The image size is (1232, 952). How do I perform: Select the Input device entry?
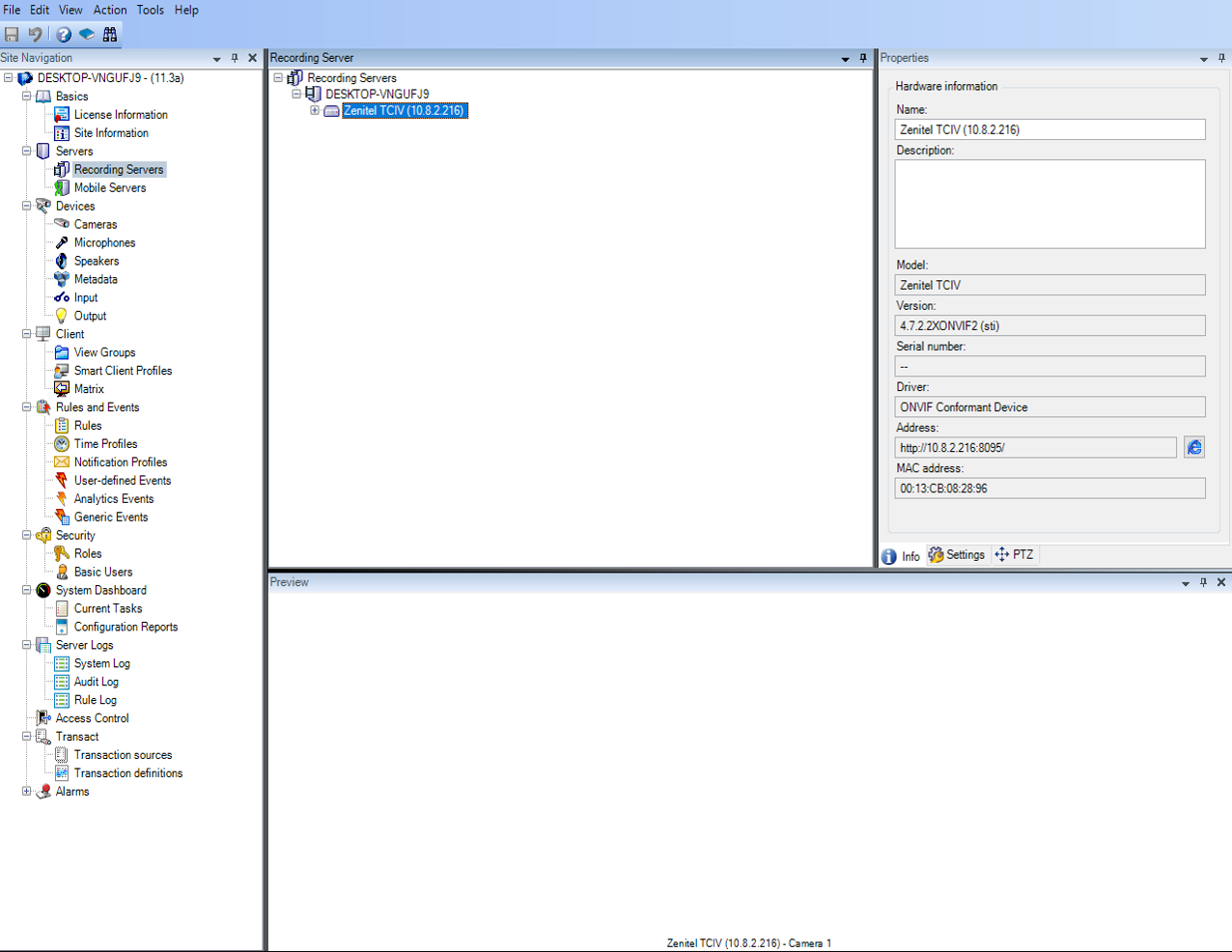(x=86, y=298)
